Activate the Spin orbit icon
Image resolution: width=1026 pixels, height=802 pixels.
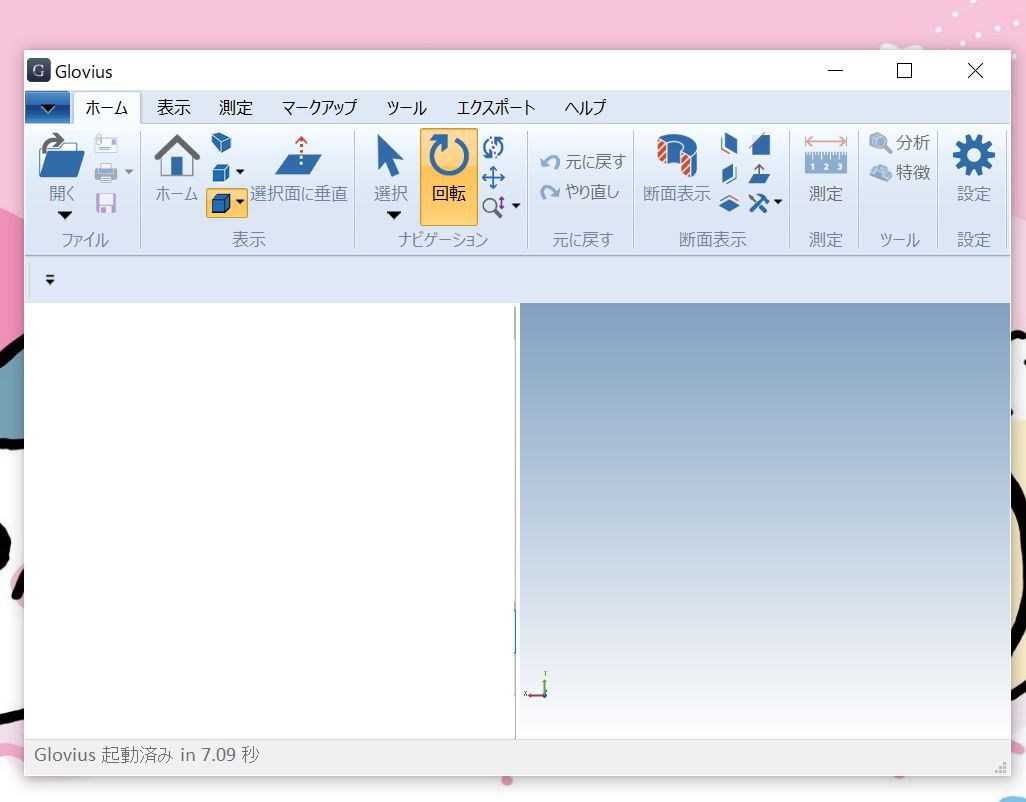pyautogui.click(x=493, y=147)
